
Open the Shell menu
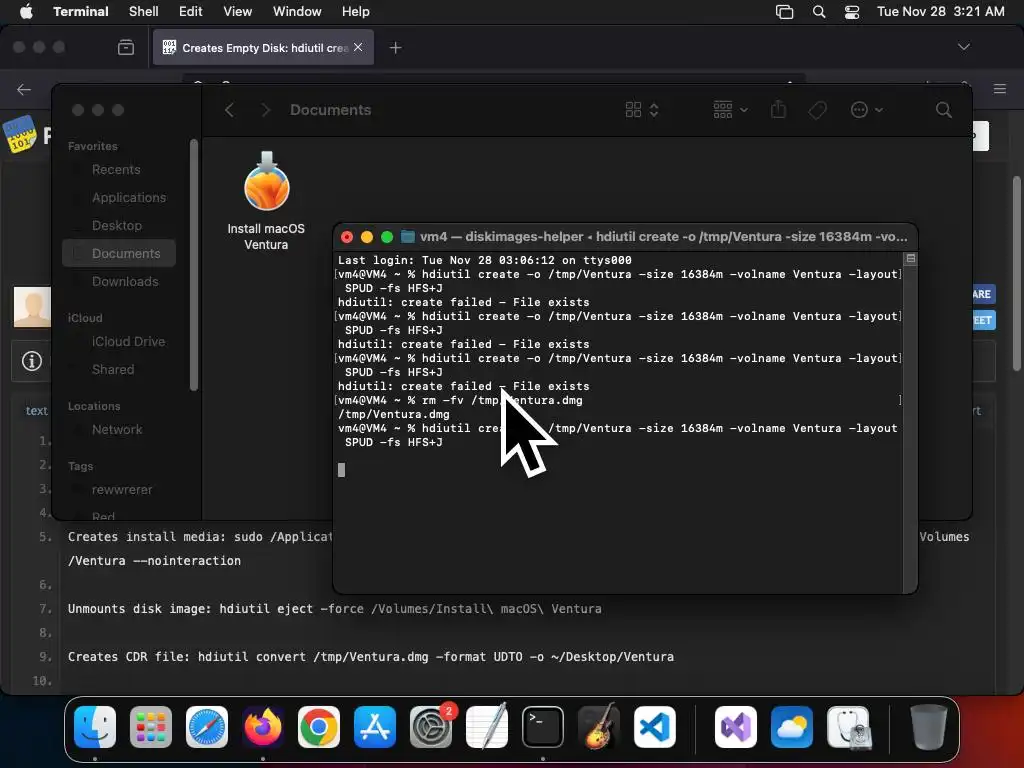[144, 11]
